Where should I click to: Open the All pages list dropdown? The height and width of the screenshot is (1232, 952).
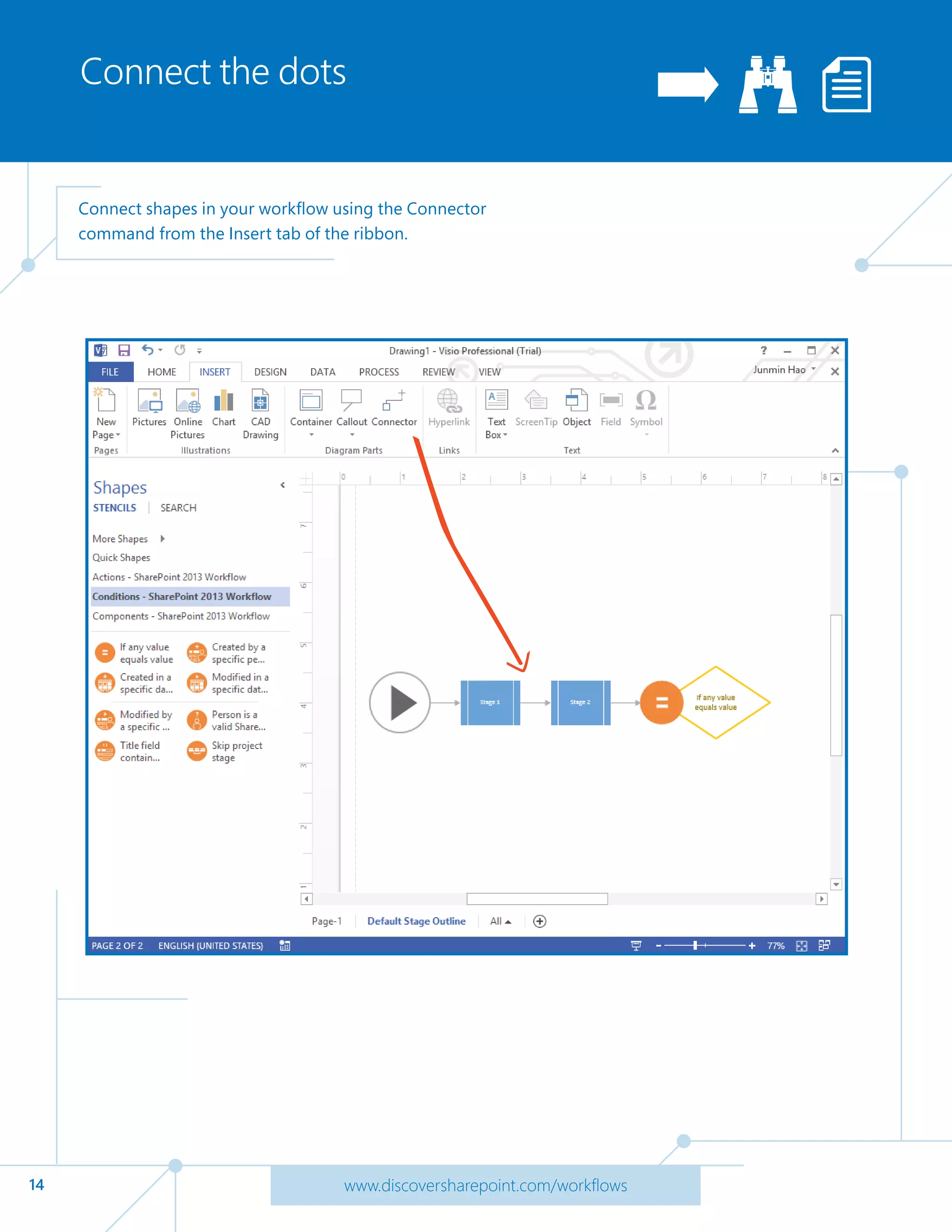pos(500,921)
